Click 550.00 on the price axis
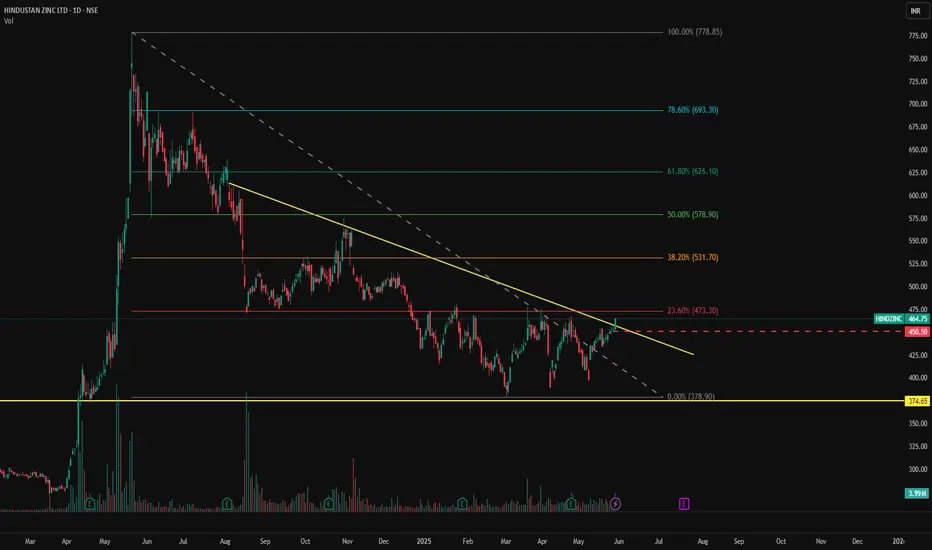Screen dimensions: 932x550 click(918, 241)
